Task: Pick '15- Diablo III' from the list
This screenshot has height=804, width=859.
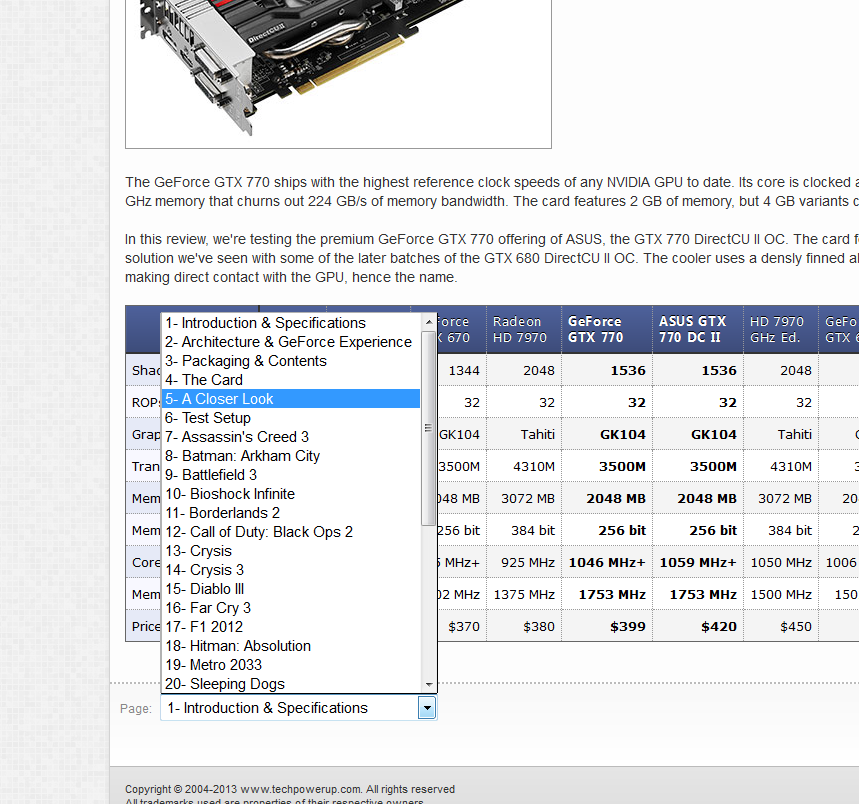Action: click(x=291, y=589)
